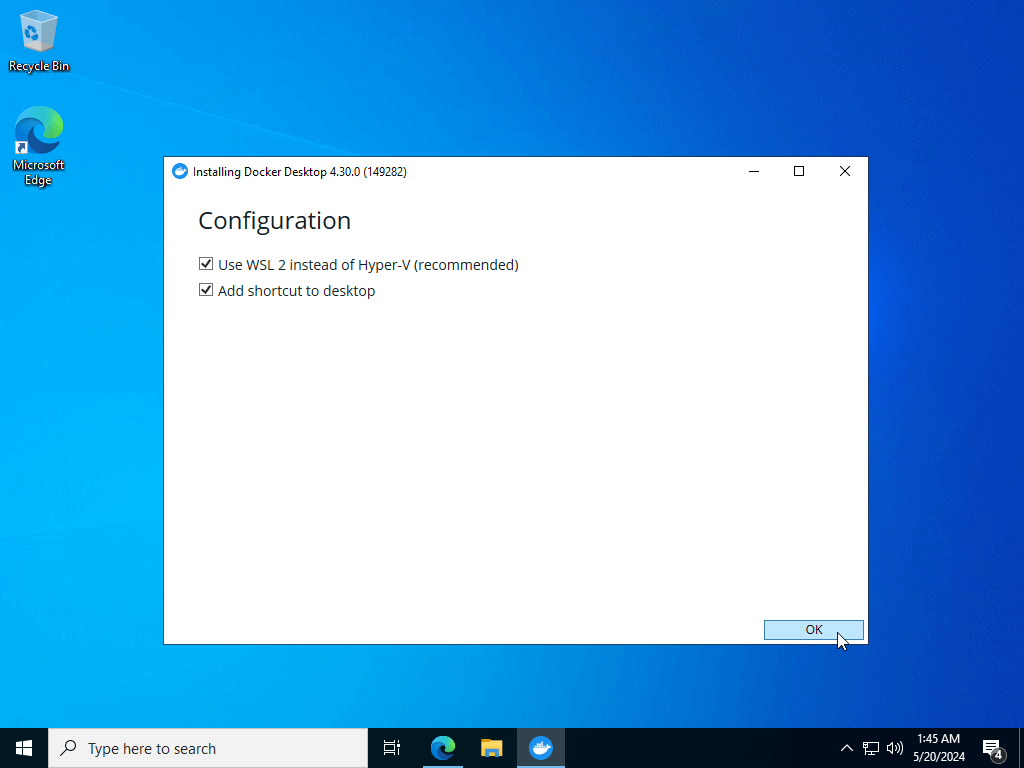The image size is (1024, 768).
Task: Click the Type here to search box
Action: 208,748
